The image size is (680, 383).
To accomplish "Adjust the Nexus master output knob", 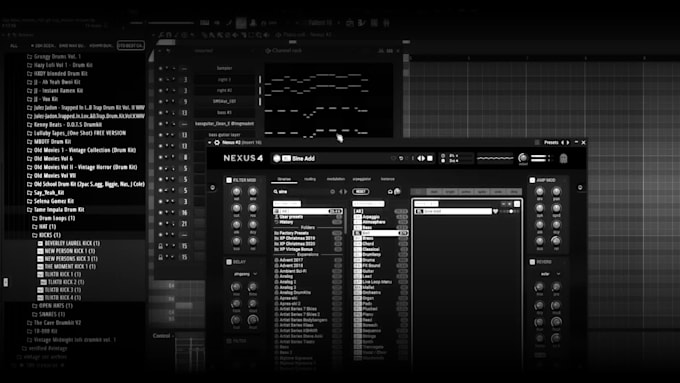I will click(x=523, y=158).
